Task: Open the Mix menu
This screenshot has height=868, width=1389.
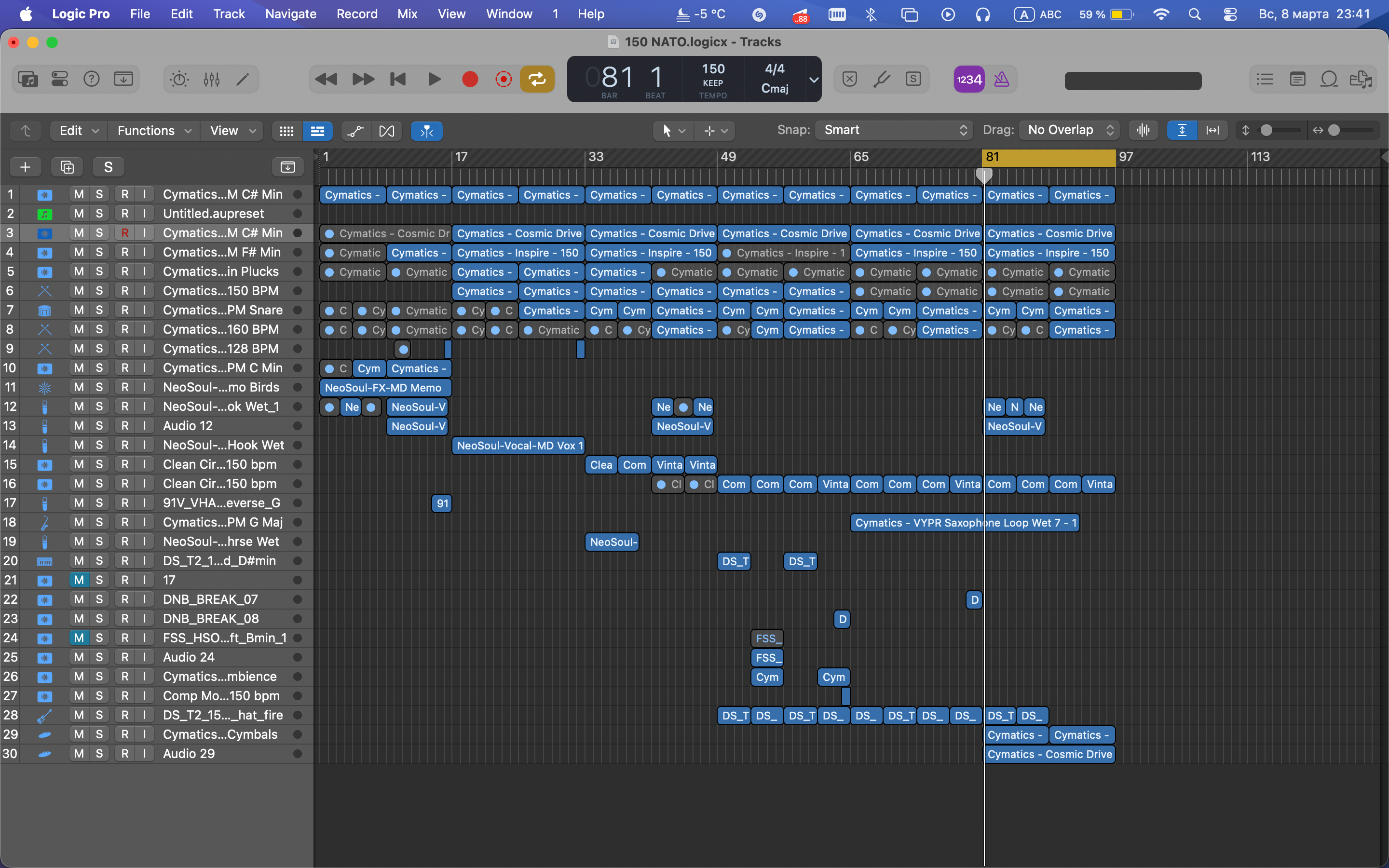Action: coord(407,14)
